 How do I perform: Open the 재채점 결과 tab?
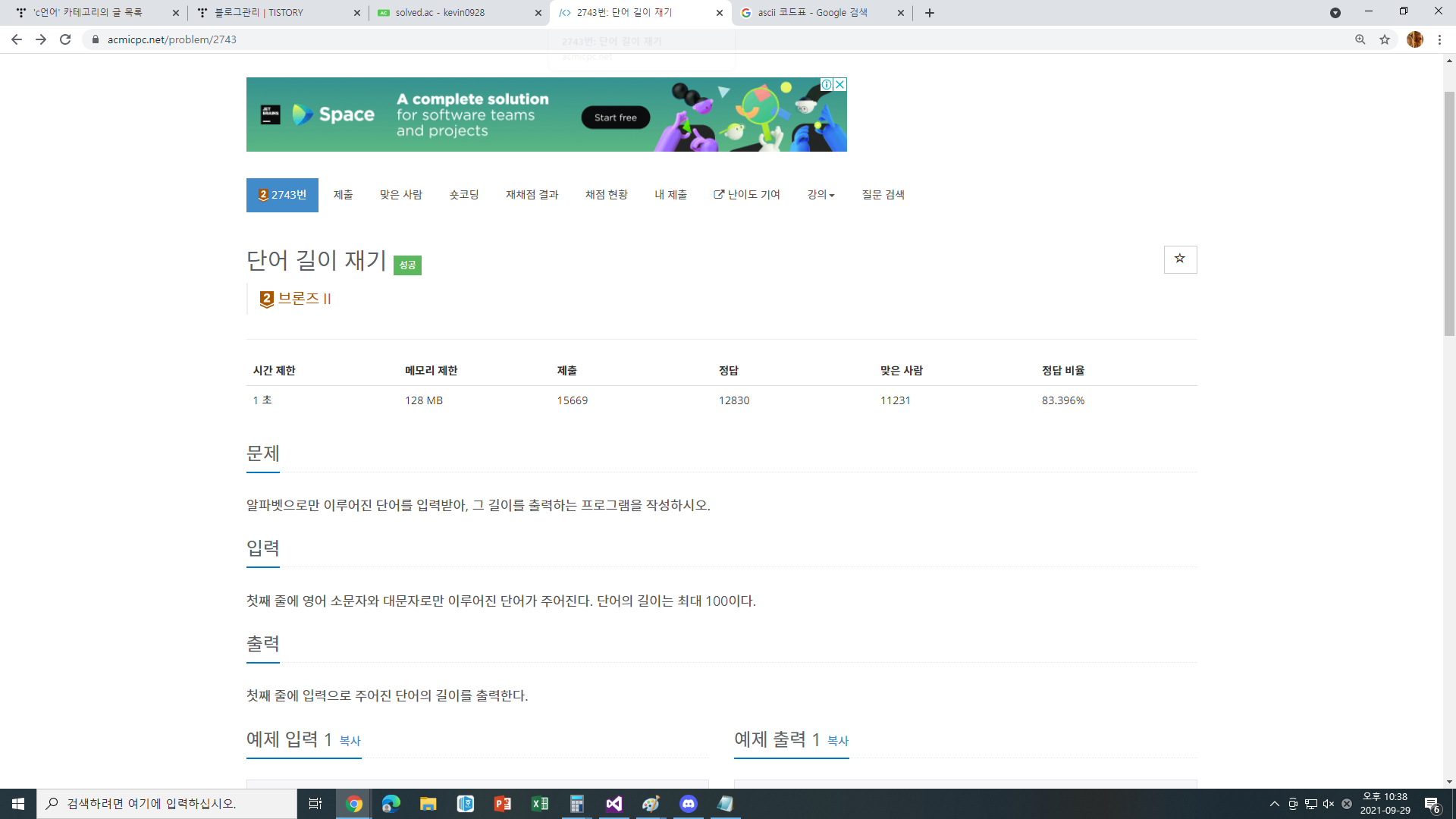pyautogui.click(x=532, y=195)
